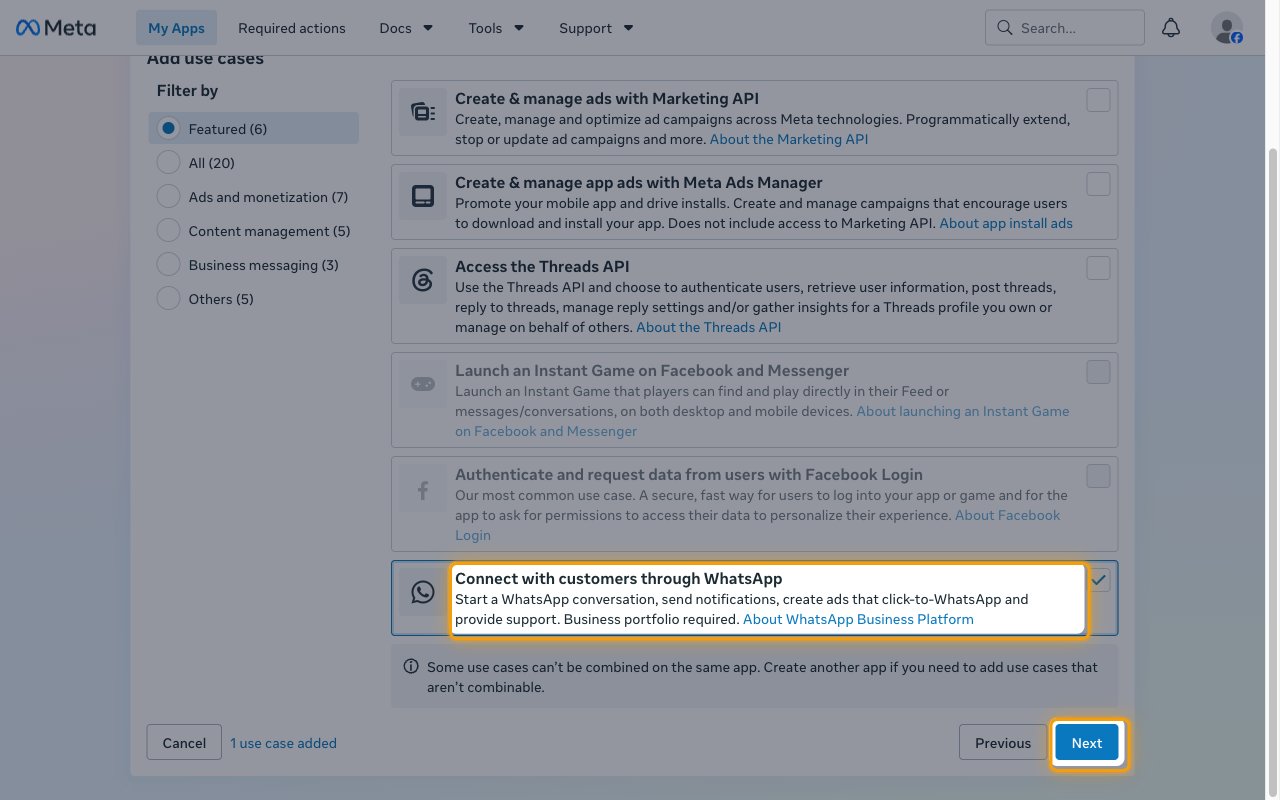The image size is (1280, 800).
Task: Click the Search input field
Action: 1065,28
